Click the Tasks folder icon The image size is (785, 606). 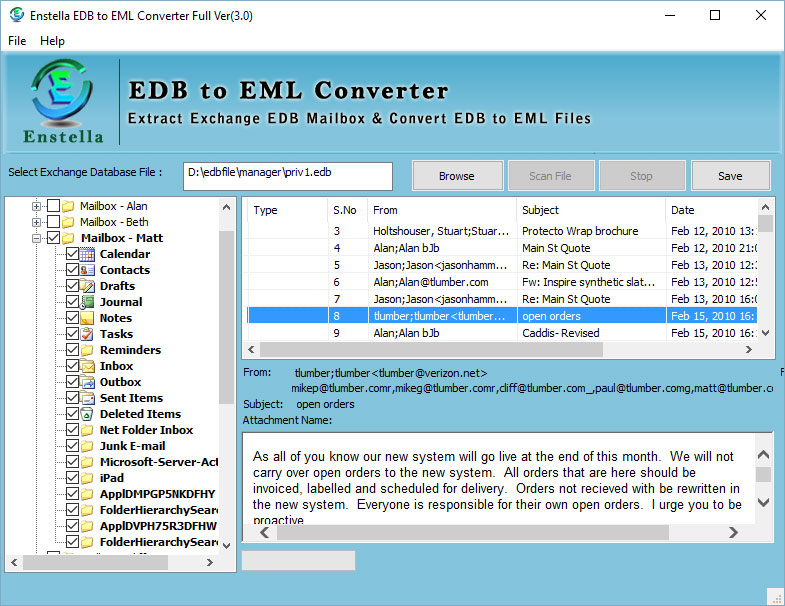pyautogui.click(x=88, y=334)
